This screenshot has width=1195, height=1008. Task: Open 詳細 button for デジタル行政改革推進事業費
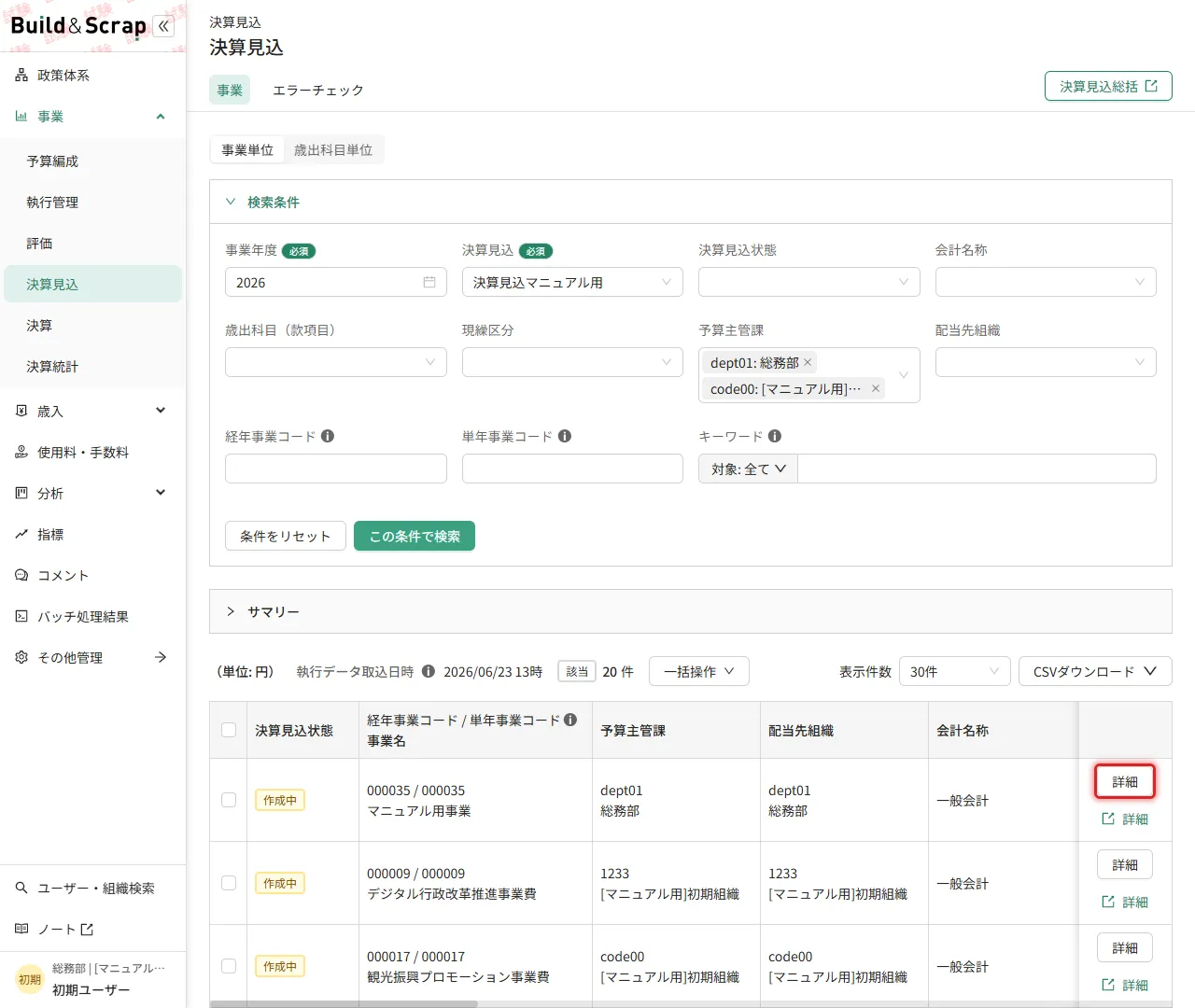point(1125,865)
